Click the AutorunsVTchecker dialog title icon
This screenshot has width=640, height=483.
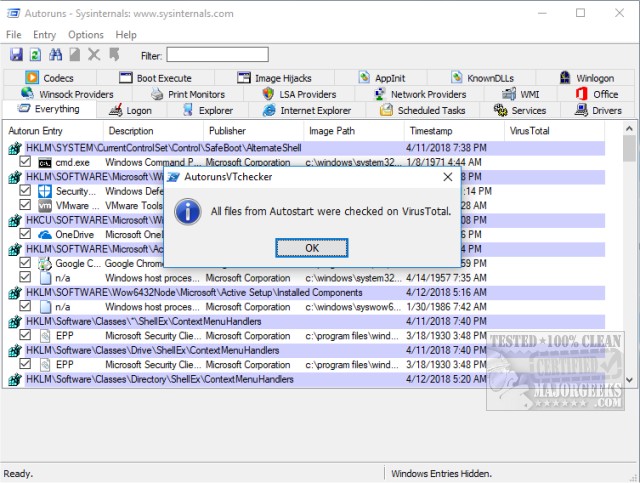click(173, 177)
